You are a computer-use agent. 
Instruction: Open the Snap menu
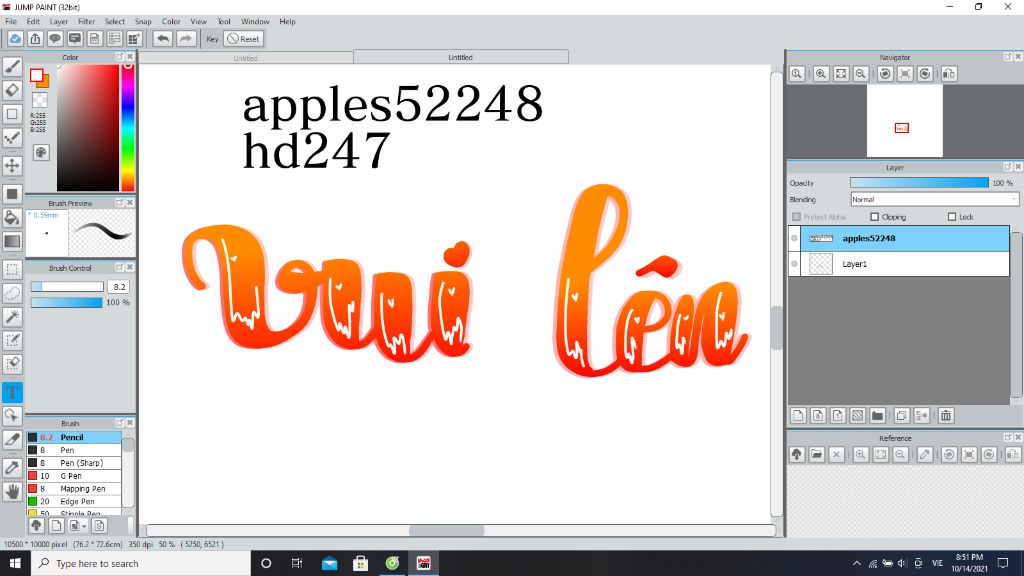(143, 22)
